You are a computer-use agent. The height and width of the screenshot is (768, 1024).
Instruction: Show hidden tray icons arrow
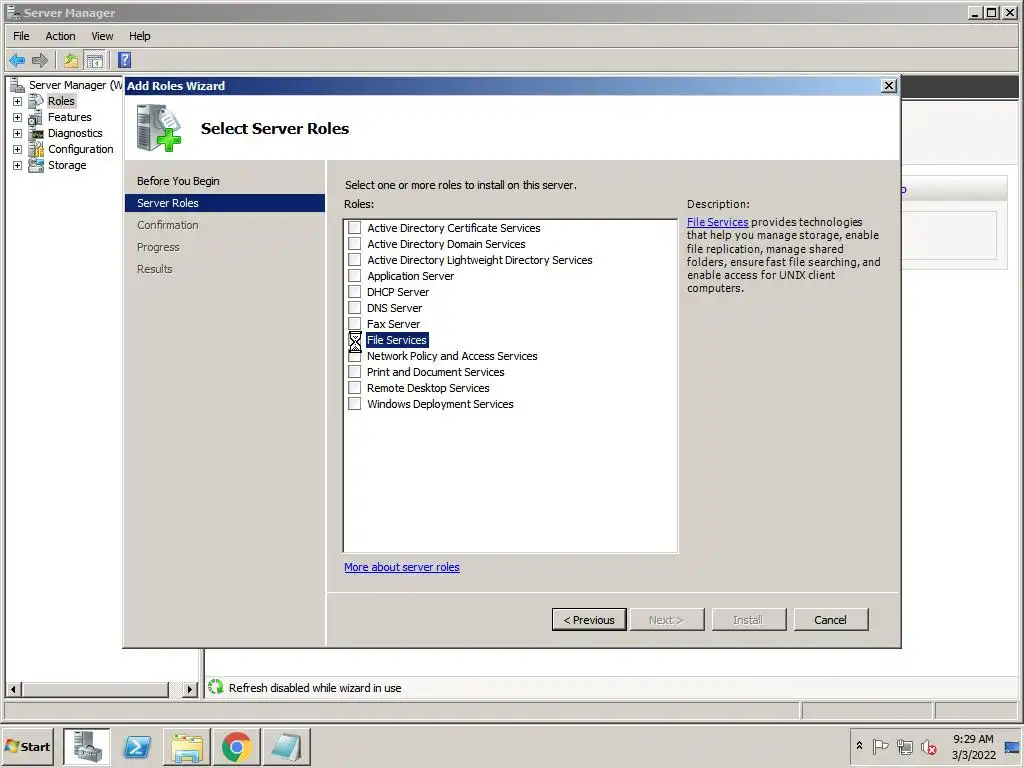859,746
